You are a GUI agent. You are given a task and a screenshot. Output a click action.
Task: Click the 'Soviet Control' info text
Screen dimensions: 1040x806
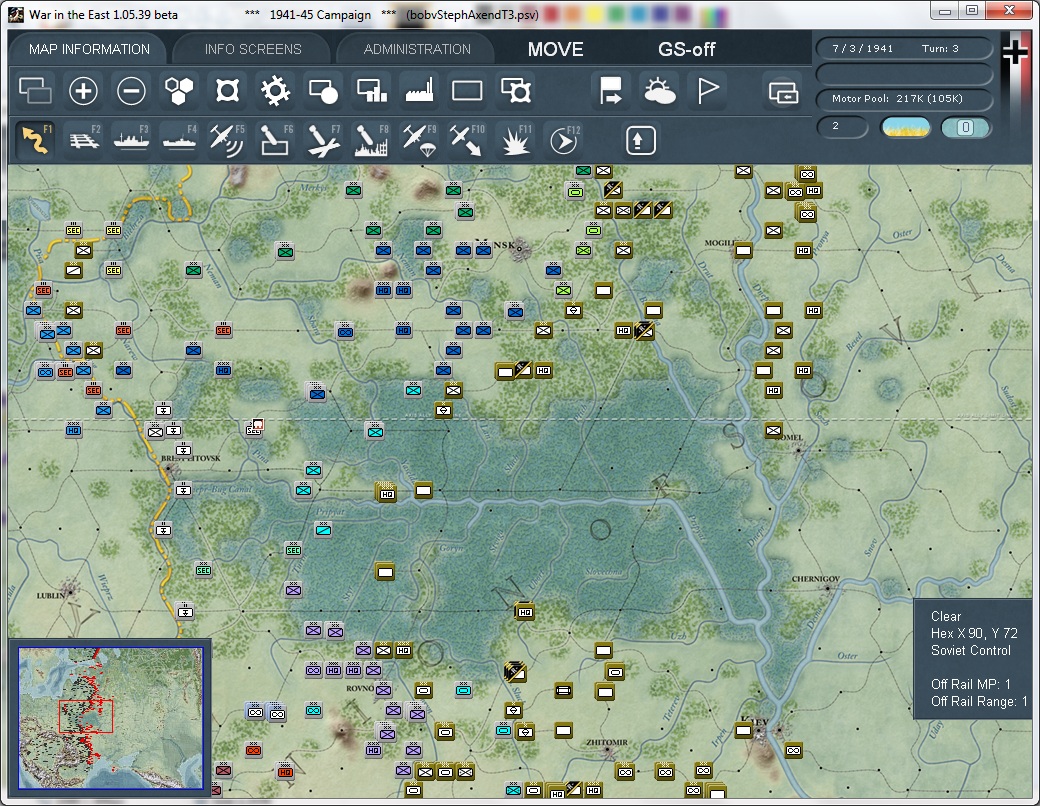tap(970, 651)
